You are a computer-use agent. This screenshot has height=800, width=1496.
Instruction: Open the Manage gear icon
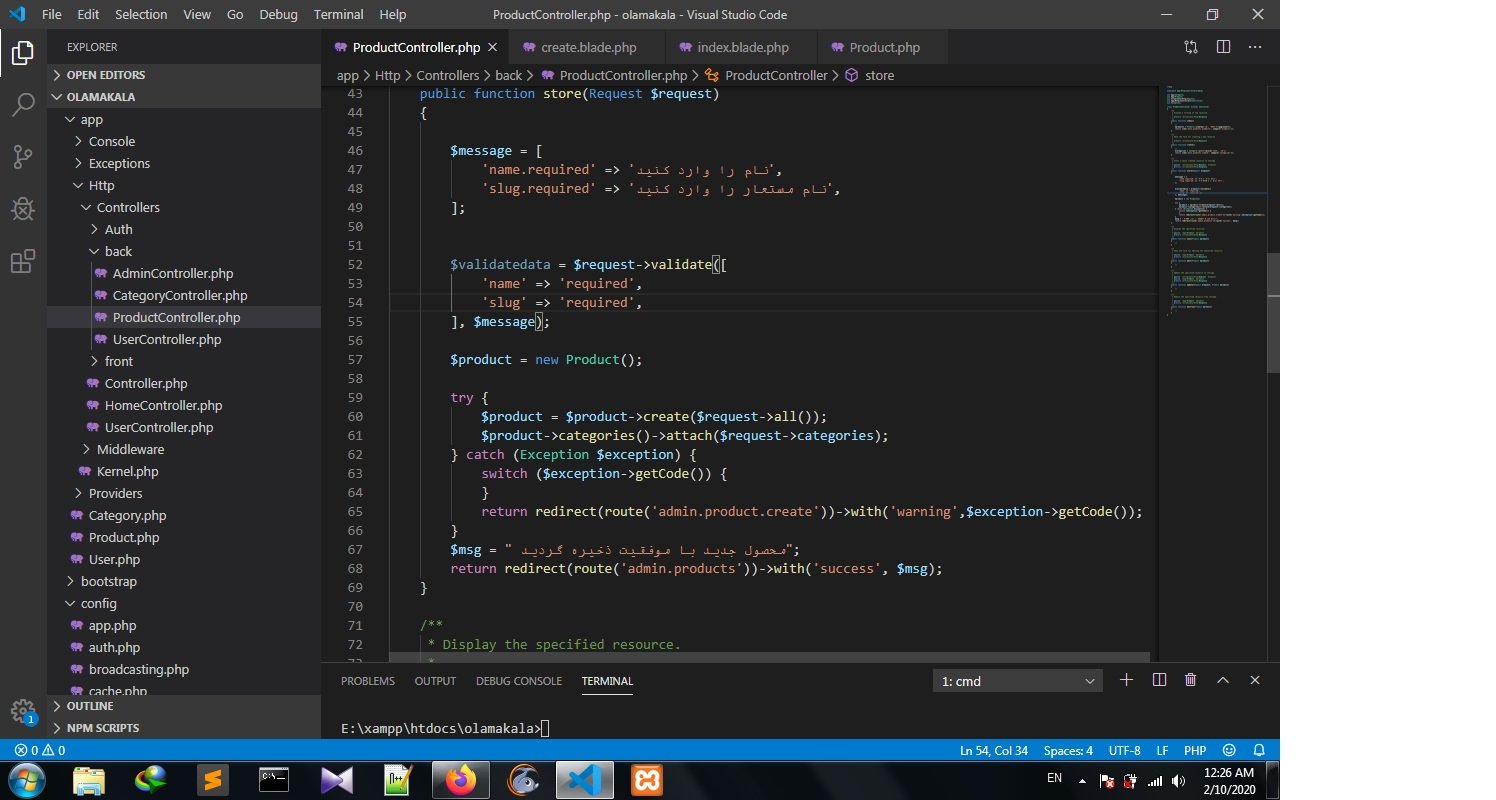pyautogui.click(x=23, y=712)
